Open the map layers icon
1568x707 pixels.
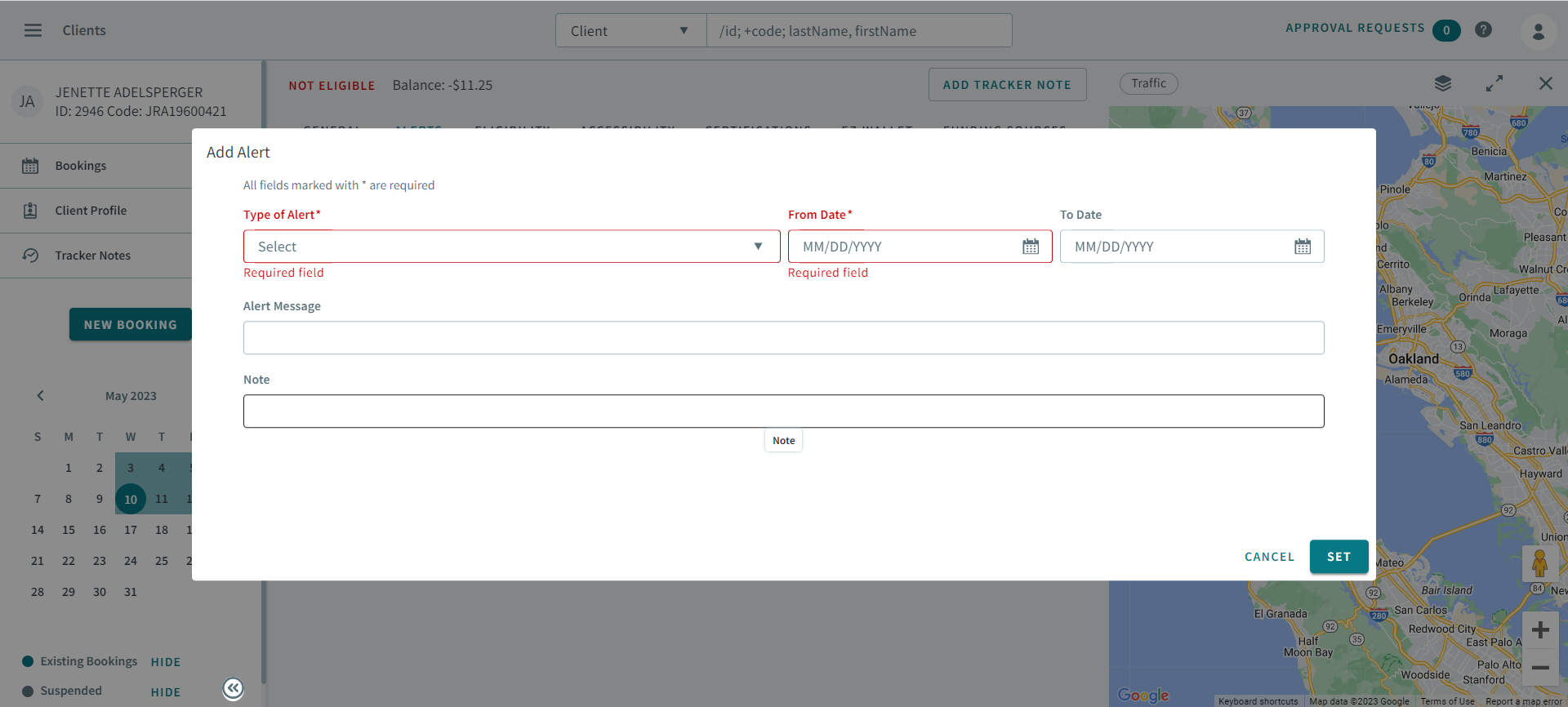1443,83
